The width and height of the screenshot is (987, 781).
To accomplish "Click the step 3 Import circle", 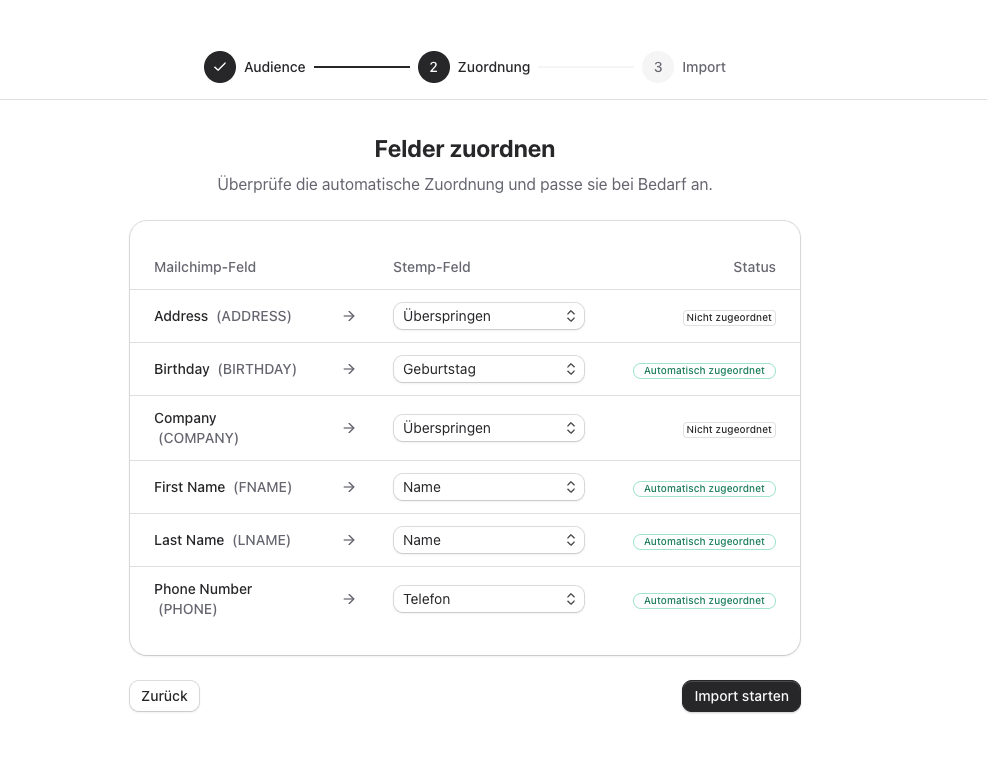I will (x=658, y=67).
